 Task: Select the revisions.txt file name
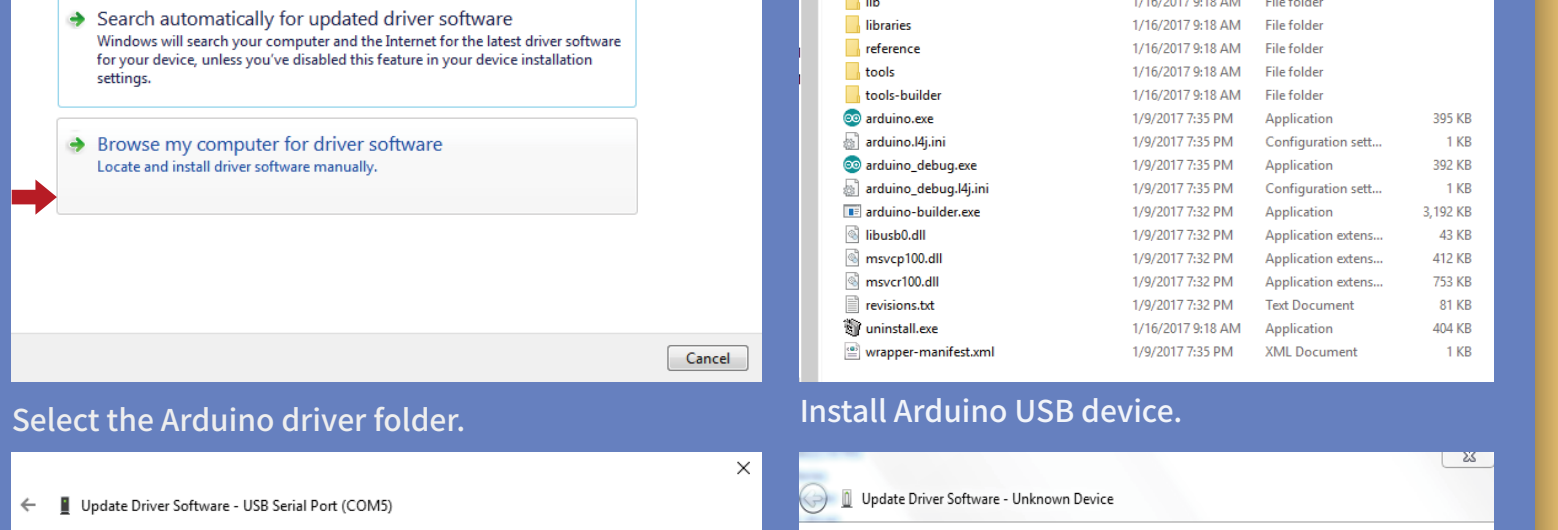[x=900, y=305]
